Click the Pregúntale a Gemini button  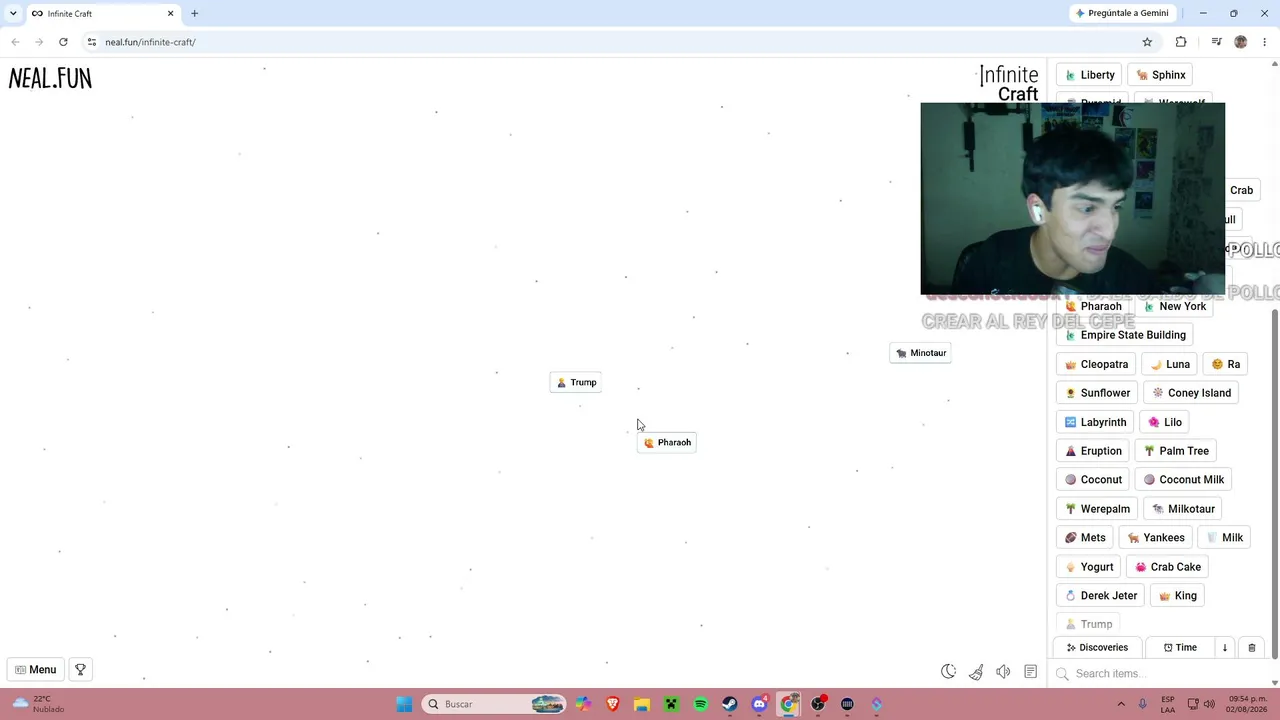pyautogui.click(x=1121, y=13)
